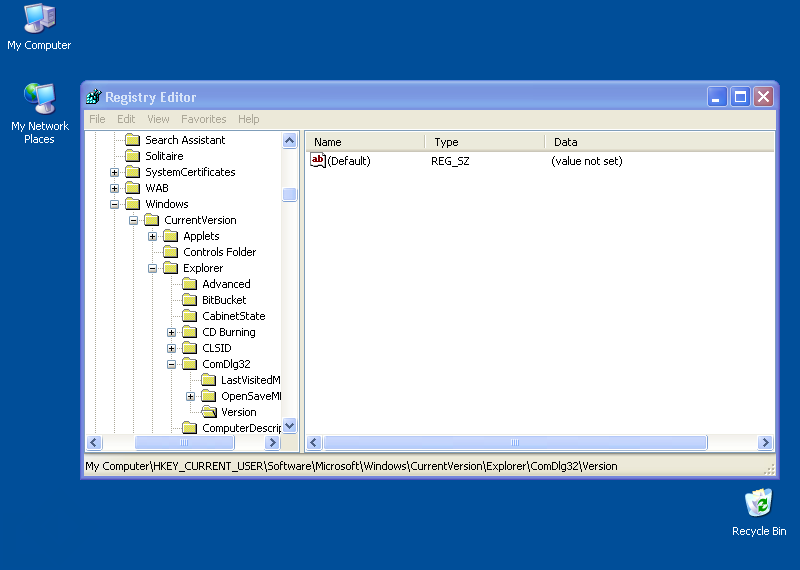Sort by the Name column header
800x570 pixels.
[365, 142]
